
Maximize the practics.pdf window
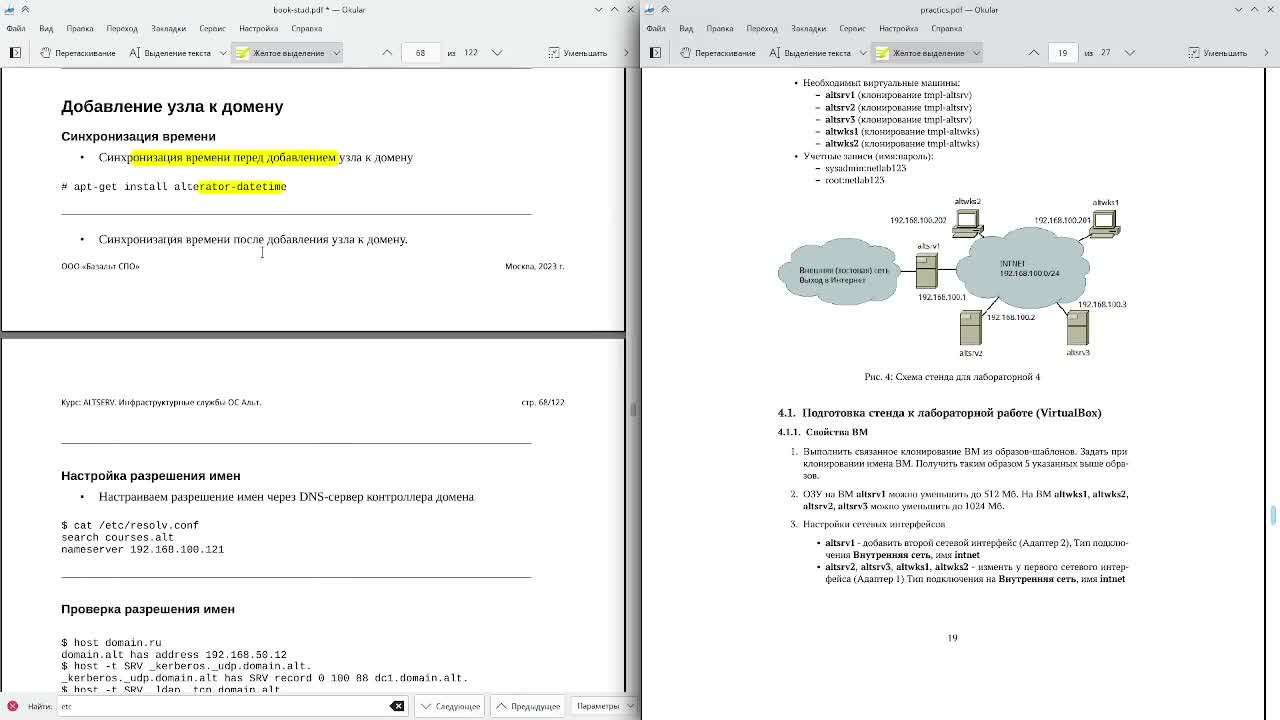1254,9
